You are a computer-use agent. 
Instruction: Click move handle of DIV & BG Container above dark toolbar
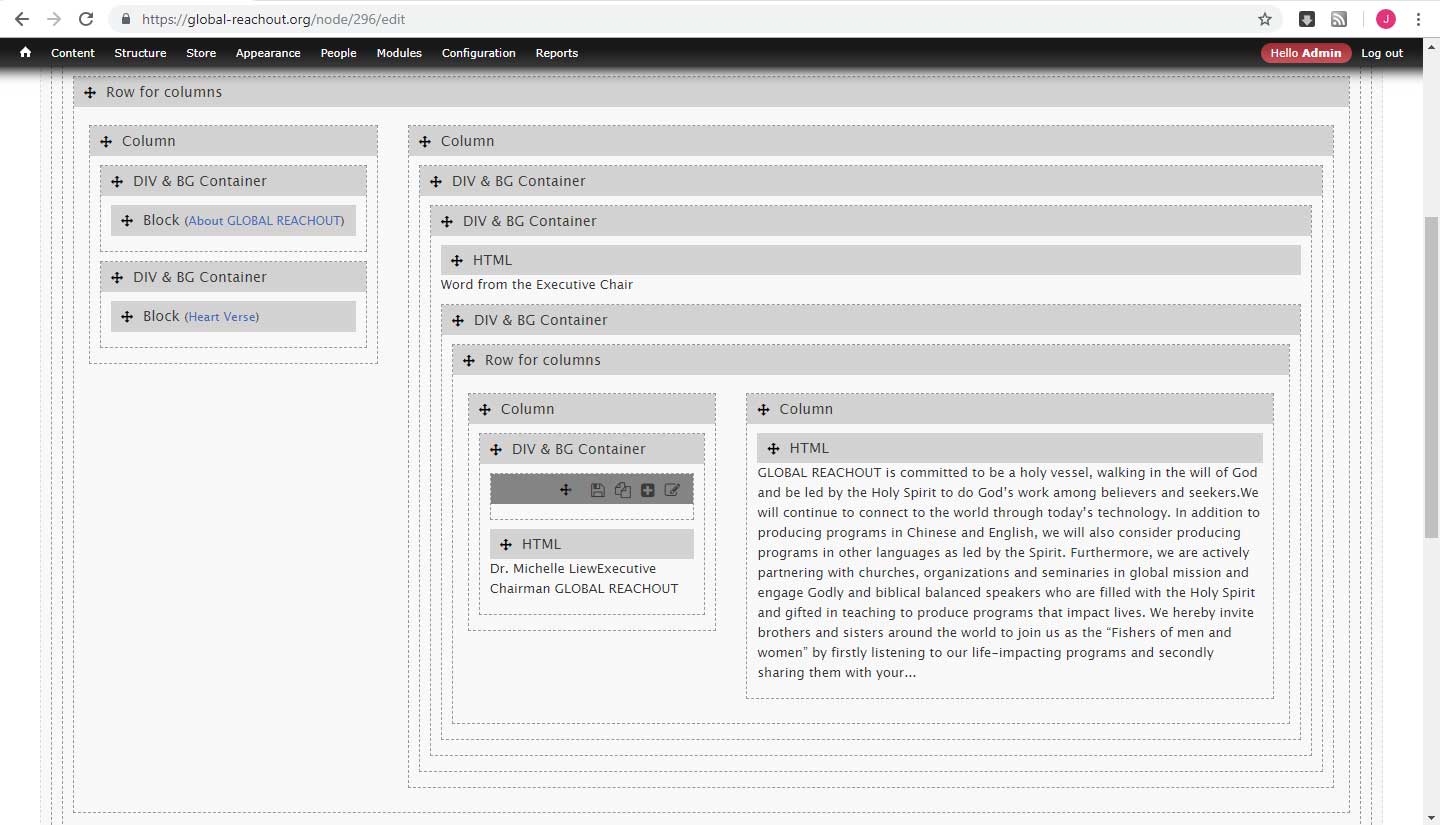coord(496,450)
